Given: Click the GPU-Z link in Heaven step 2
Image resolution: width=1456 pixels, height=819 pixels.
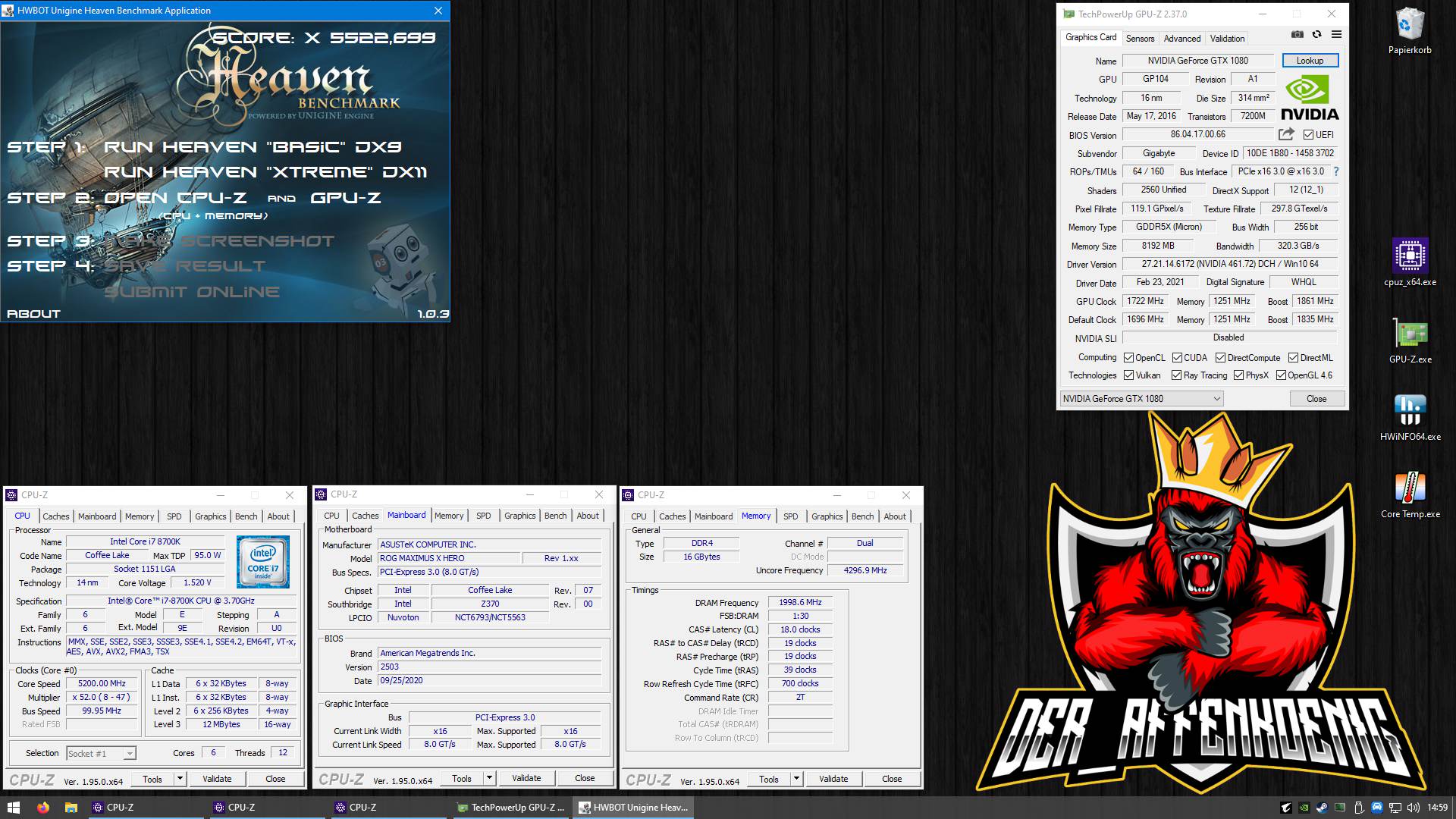Looking at the screenshot, I should coord(345,198).
